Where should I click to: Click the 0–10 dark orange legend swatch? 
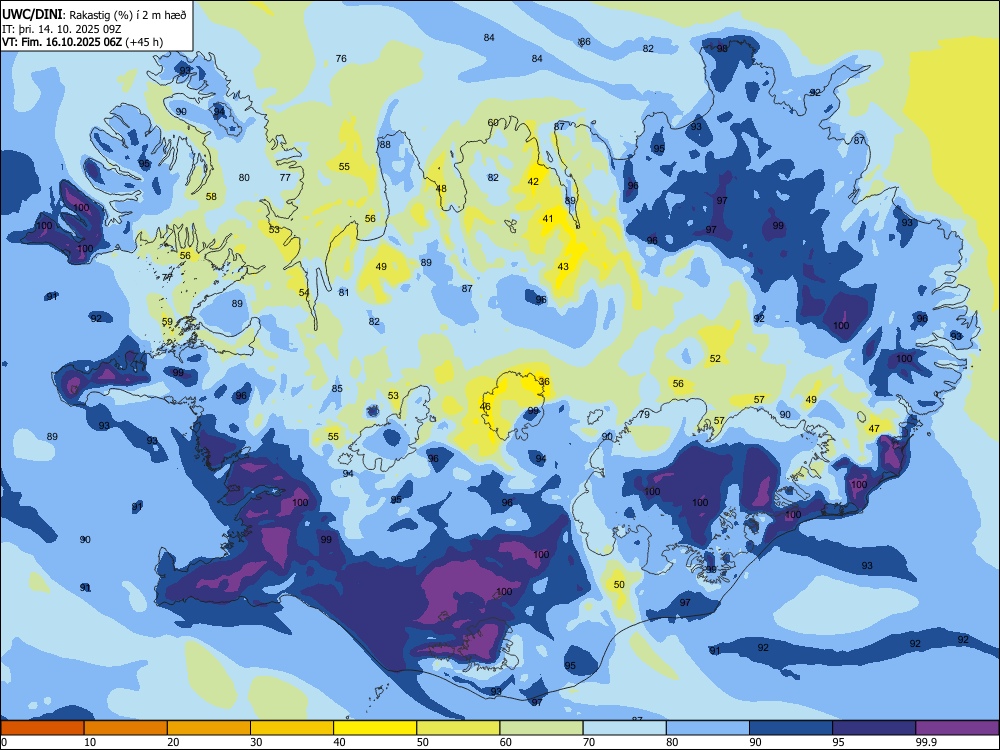click(42, 728)
